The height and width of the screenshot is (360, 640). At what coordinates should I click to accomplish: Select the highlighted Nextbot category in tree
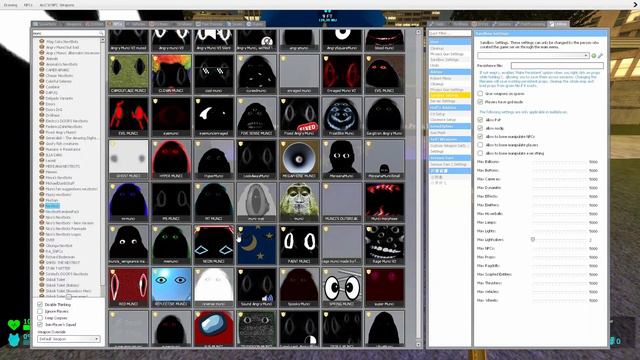click(53, 206)
